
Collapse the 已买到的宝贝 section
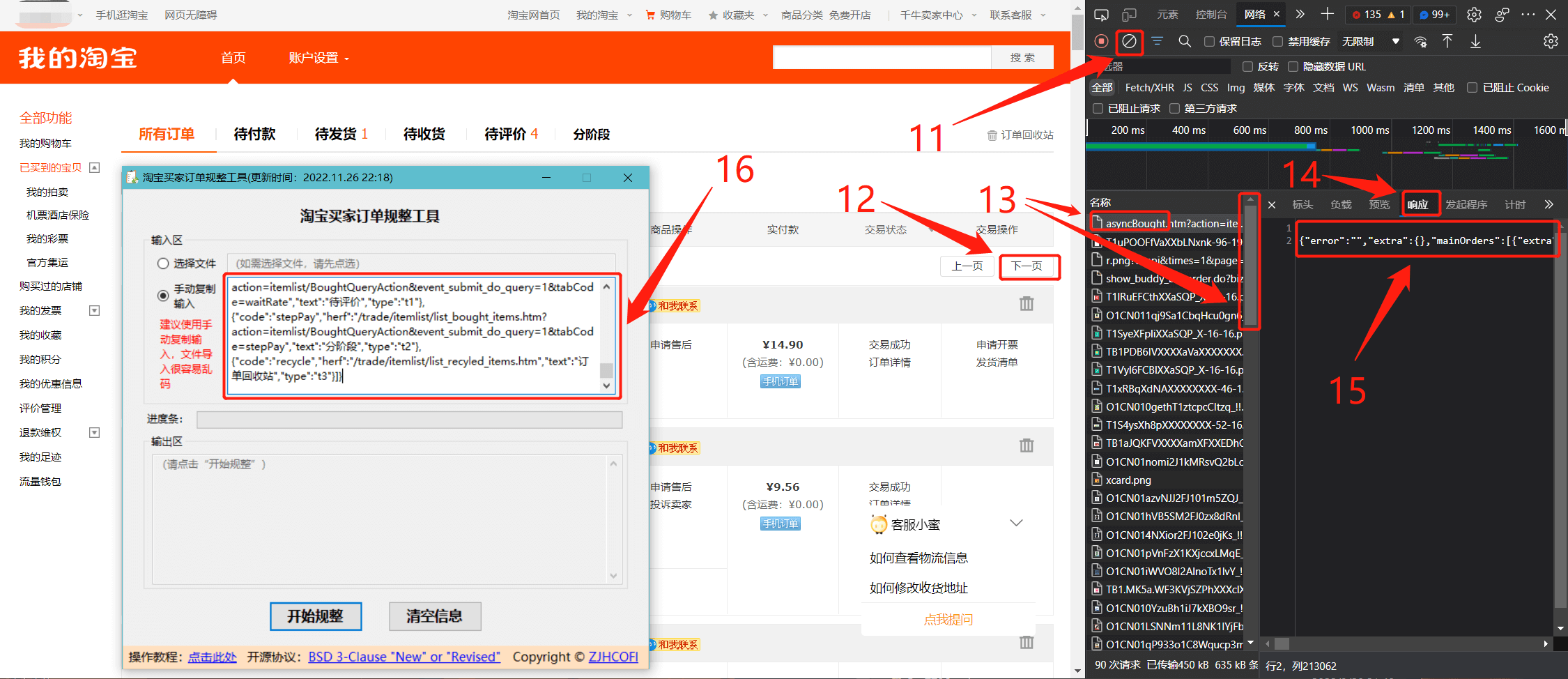[x=95, y=167]
